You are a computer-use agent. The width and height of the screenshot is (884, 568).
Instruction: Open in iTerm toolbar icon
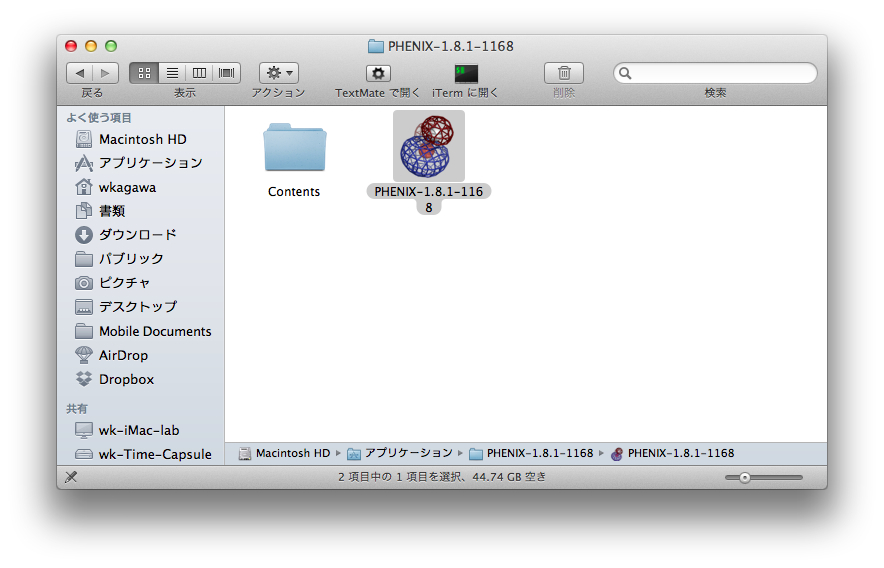[466, 73]
